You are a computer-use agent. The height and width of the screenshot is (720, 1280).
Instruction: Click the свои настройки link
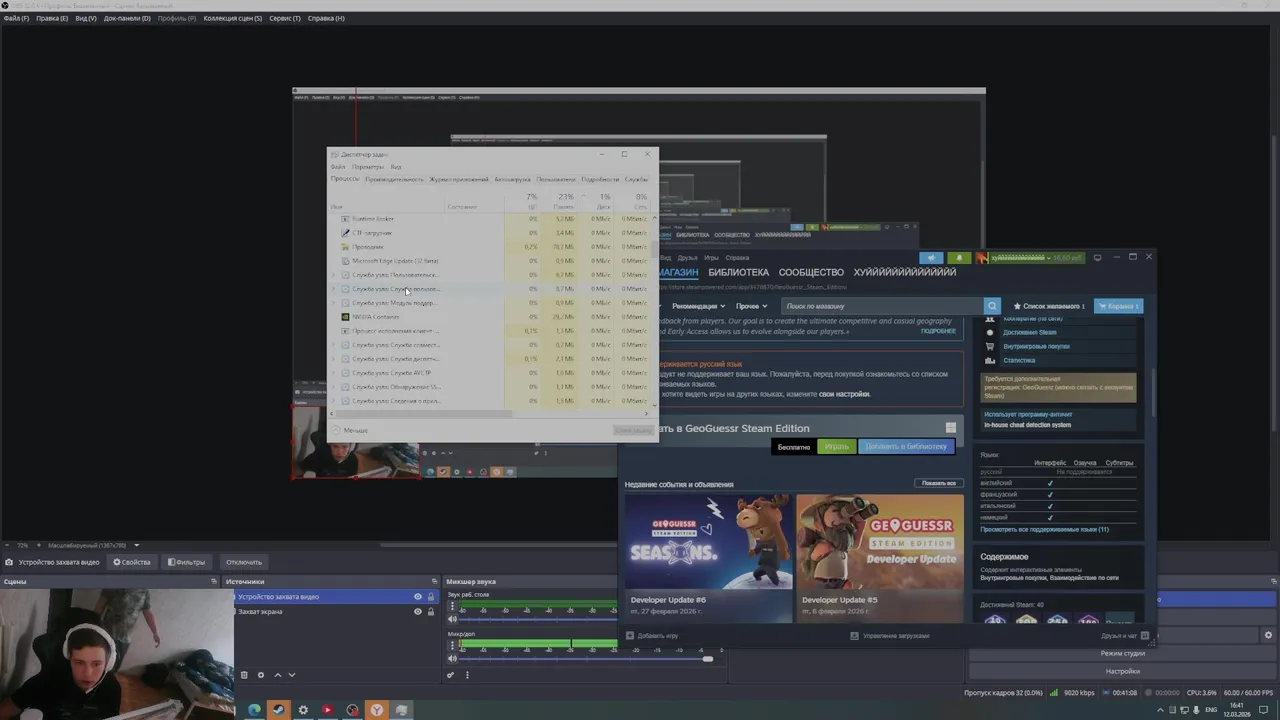coord(844,394)
